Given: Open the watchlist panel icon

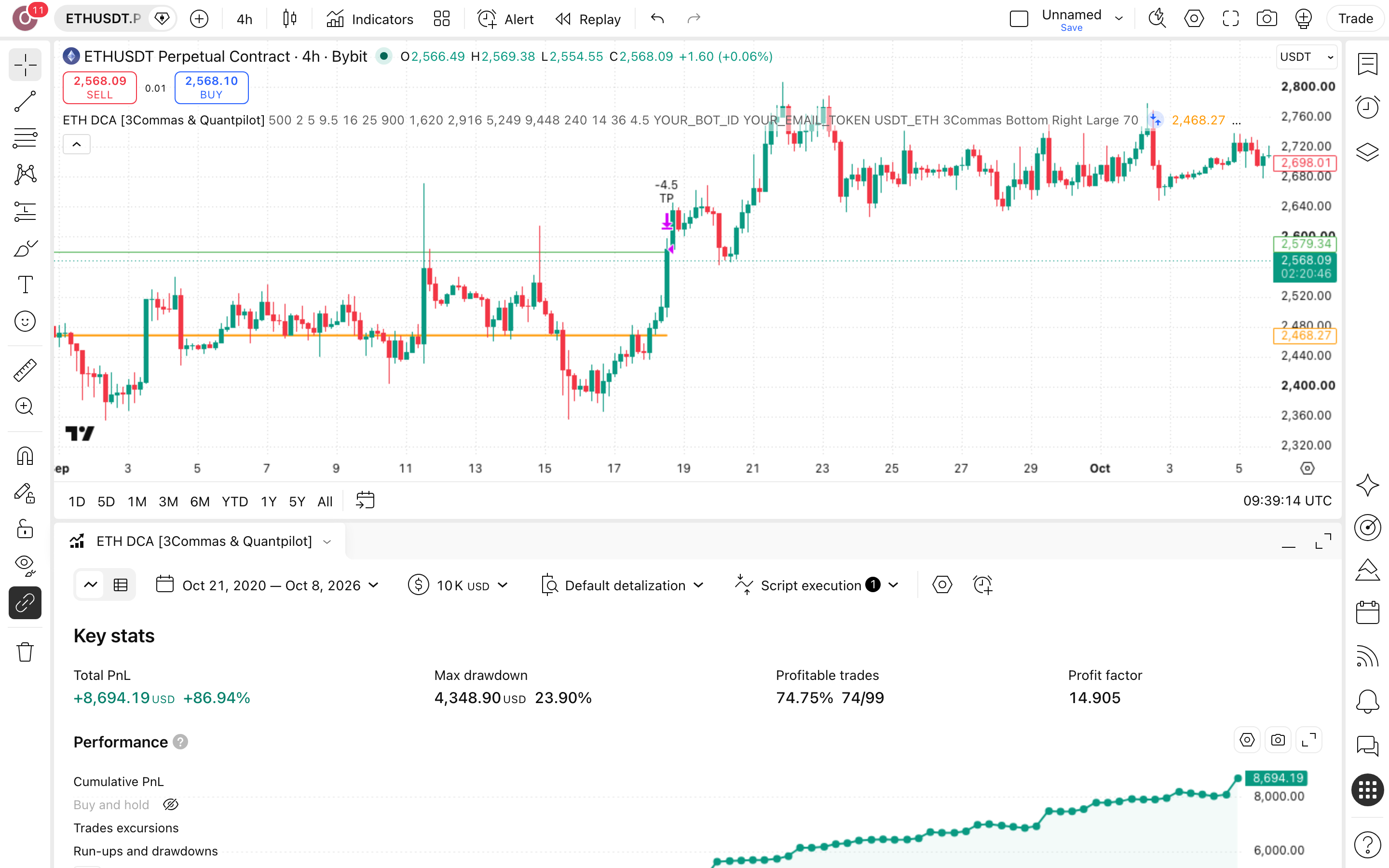Looking at the screenshot, I should (1367, 64).
